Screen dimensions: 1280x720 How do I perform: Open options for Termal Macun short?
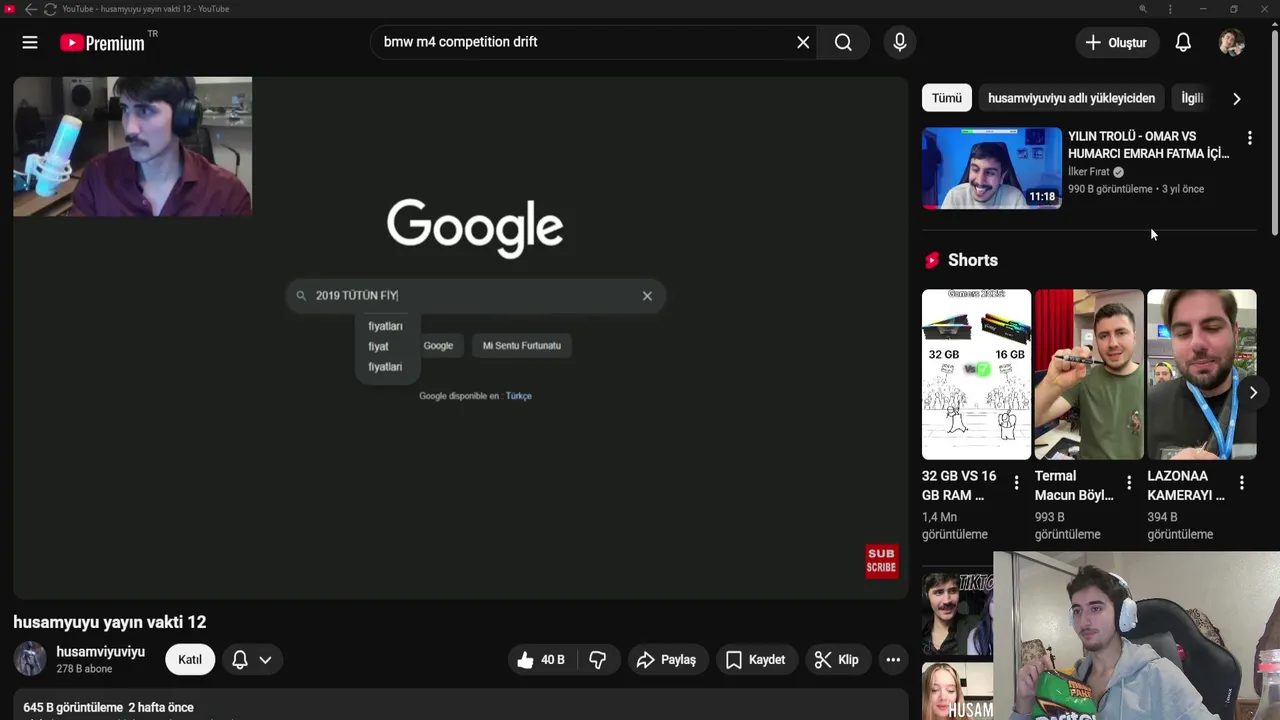pos(1129,483)
